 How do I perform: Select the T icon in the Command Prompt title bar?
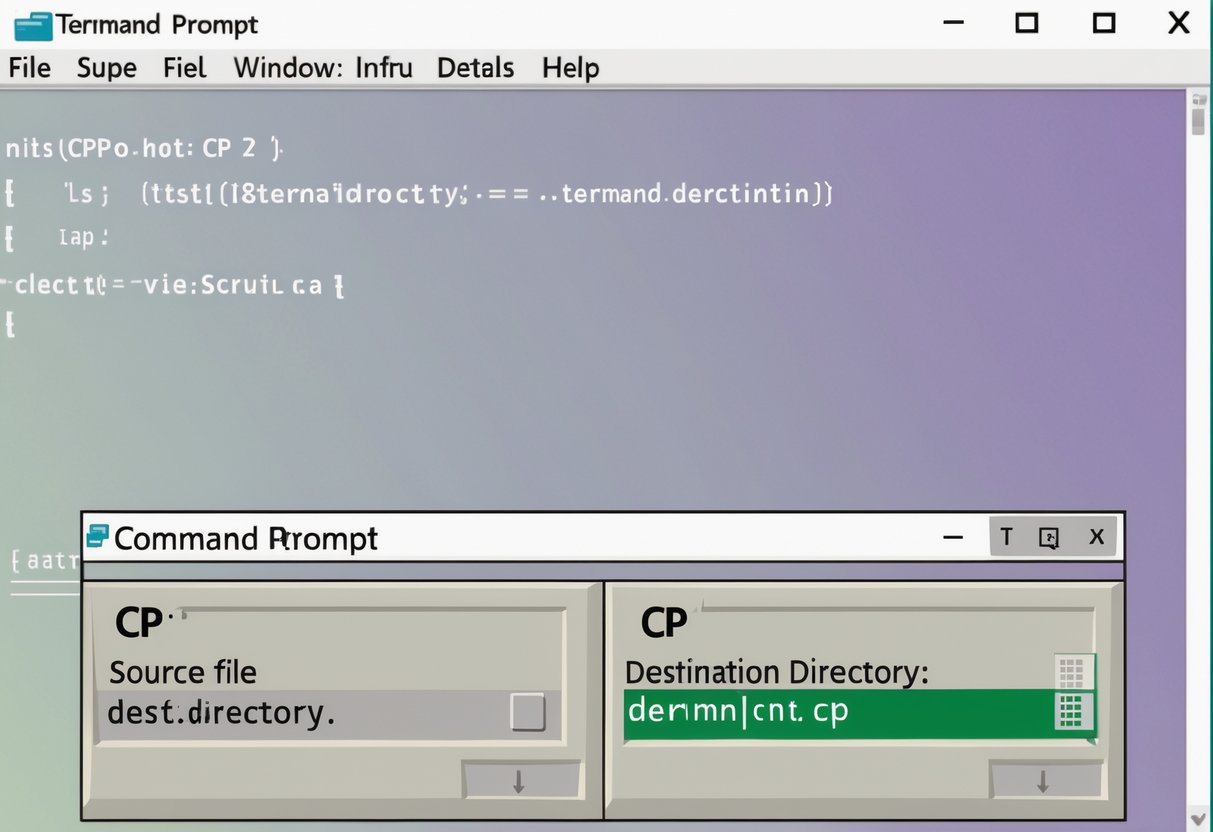coord(1007,537)
